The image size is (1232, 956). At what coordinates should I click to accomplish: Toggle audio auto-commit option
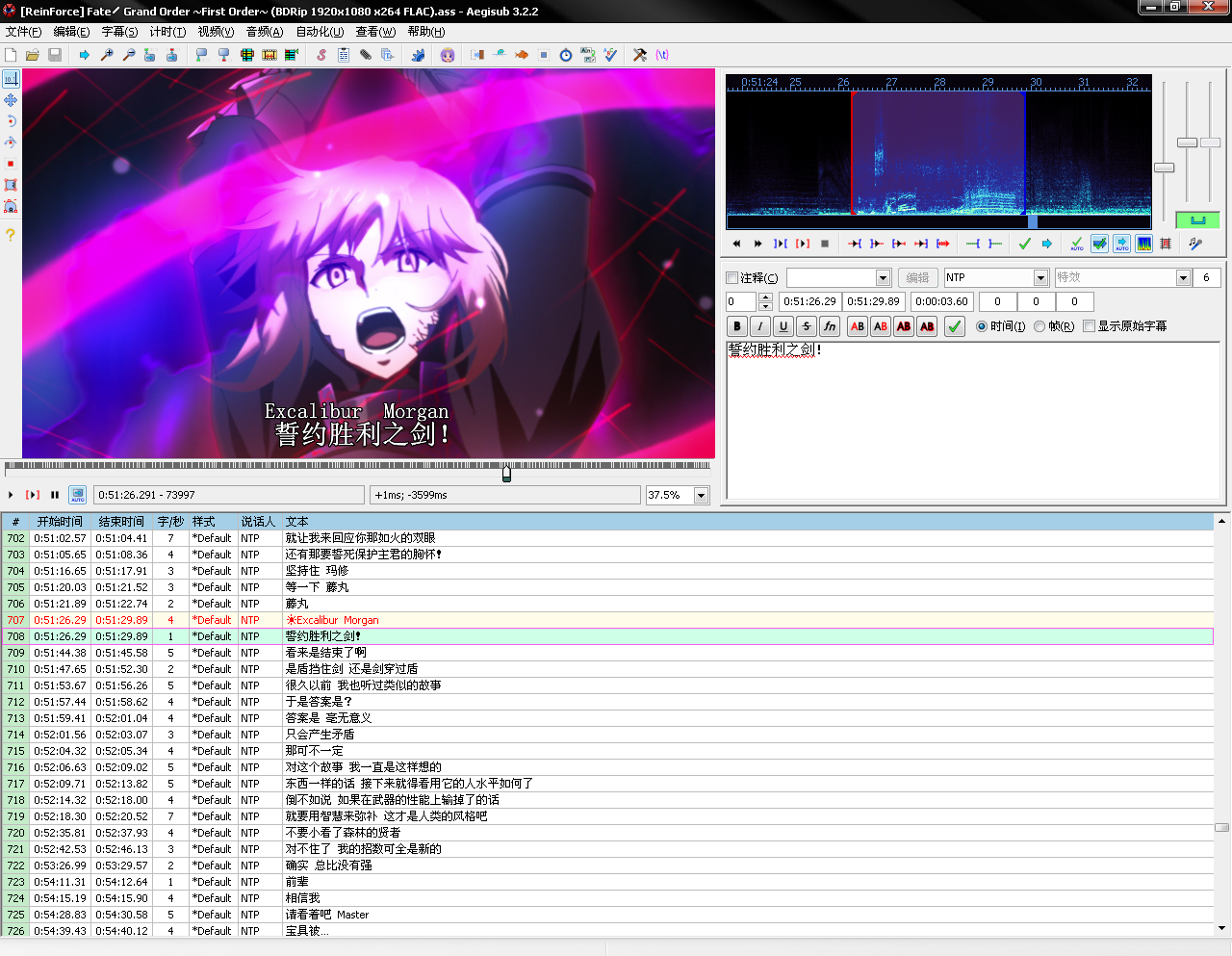click(1077, 244)
